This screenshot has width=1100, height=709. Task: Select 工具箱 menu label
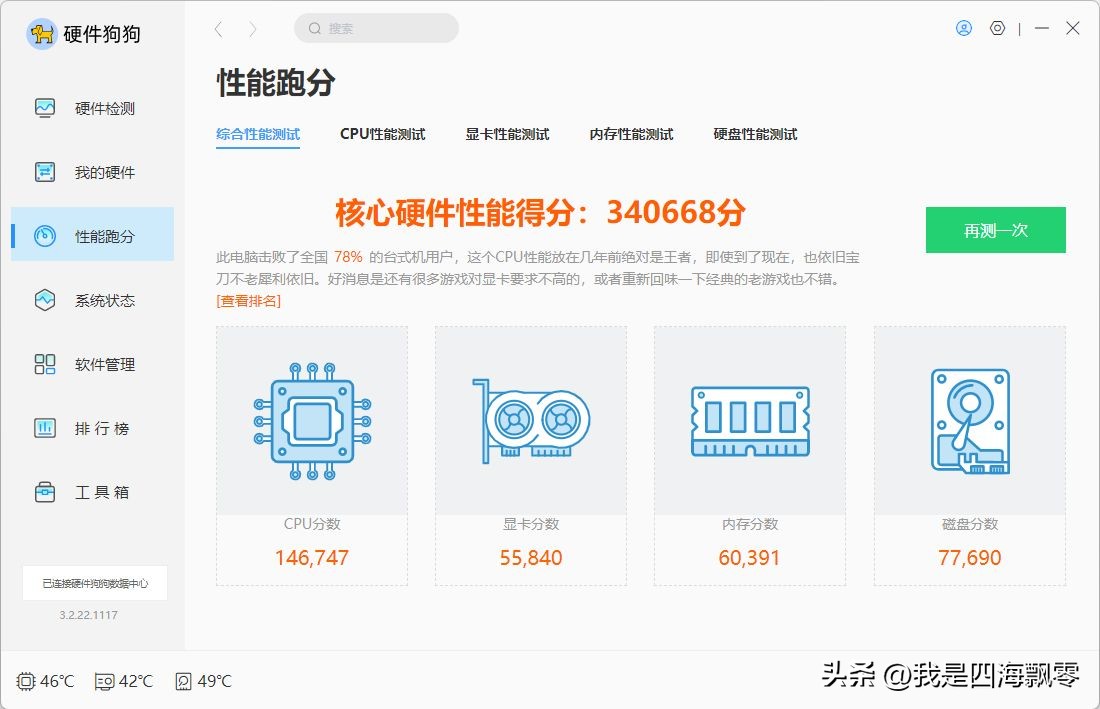coord(102,492)
